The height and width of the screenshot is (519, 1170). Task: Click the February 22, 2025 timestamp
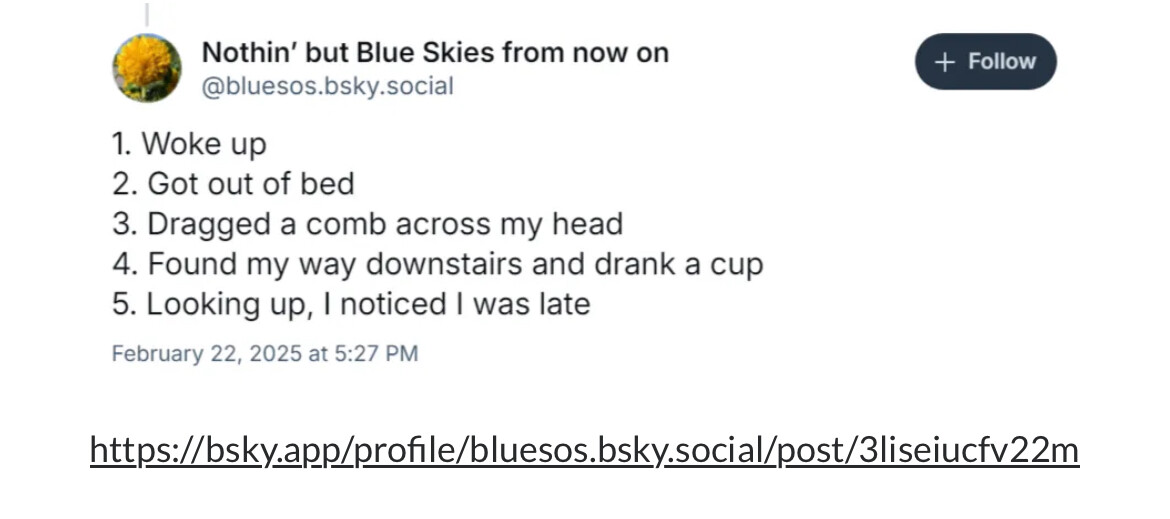(265, 353)
